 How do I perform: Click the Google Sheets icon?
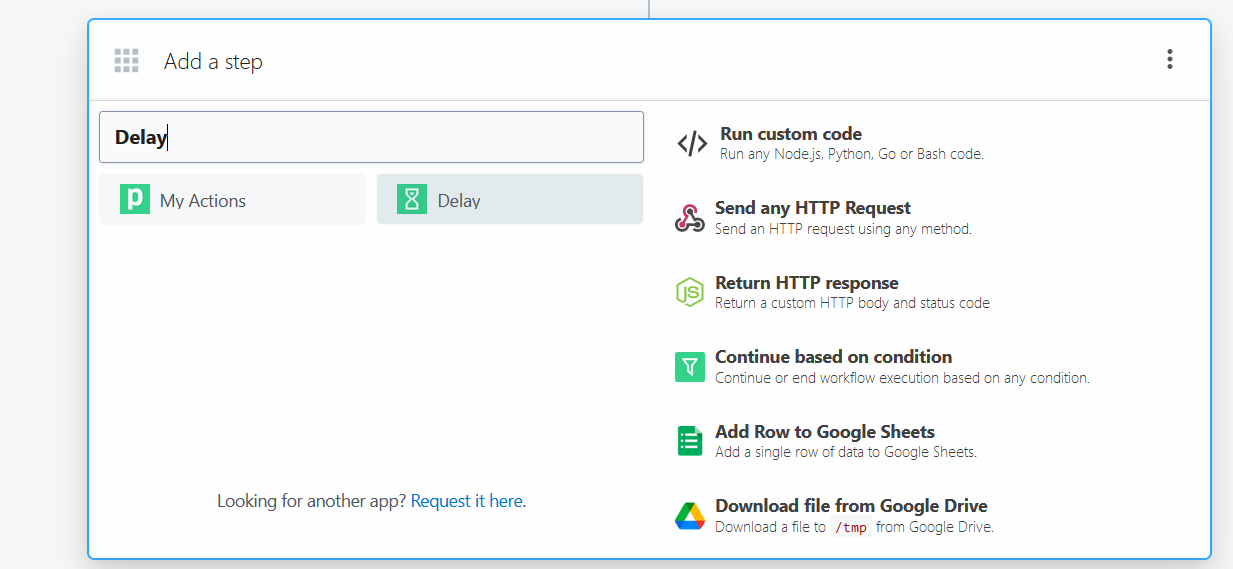[690, 441]
